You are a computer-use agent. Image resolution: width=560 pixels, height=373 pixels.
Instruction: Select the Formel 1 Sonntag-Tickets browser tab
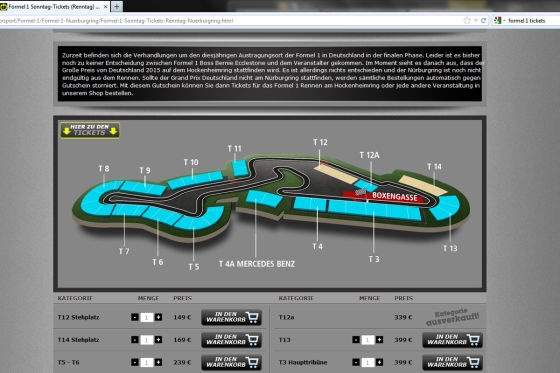point(54,6)
